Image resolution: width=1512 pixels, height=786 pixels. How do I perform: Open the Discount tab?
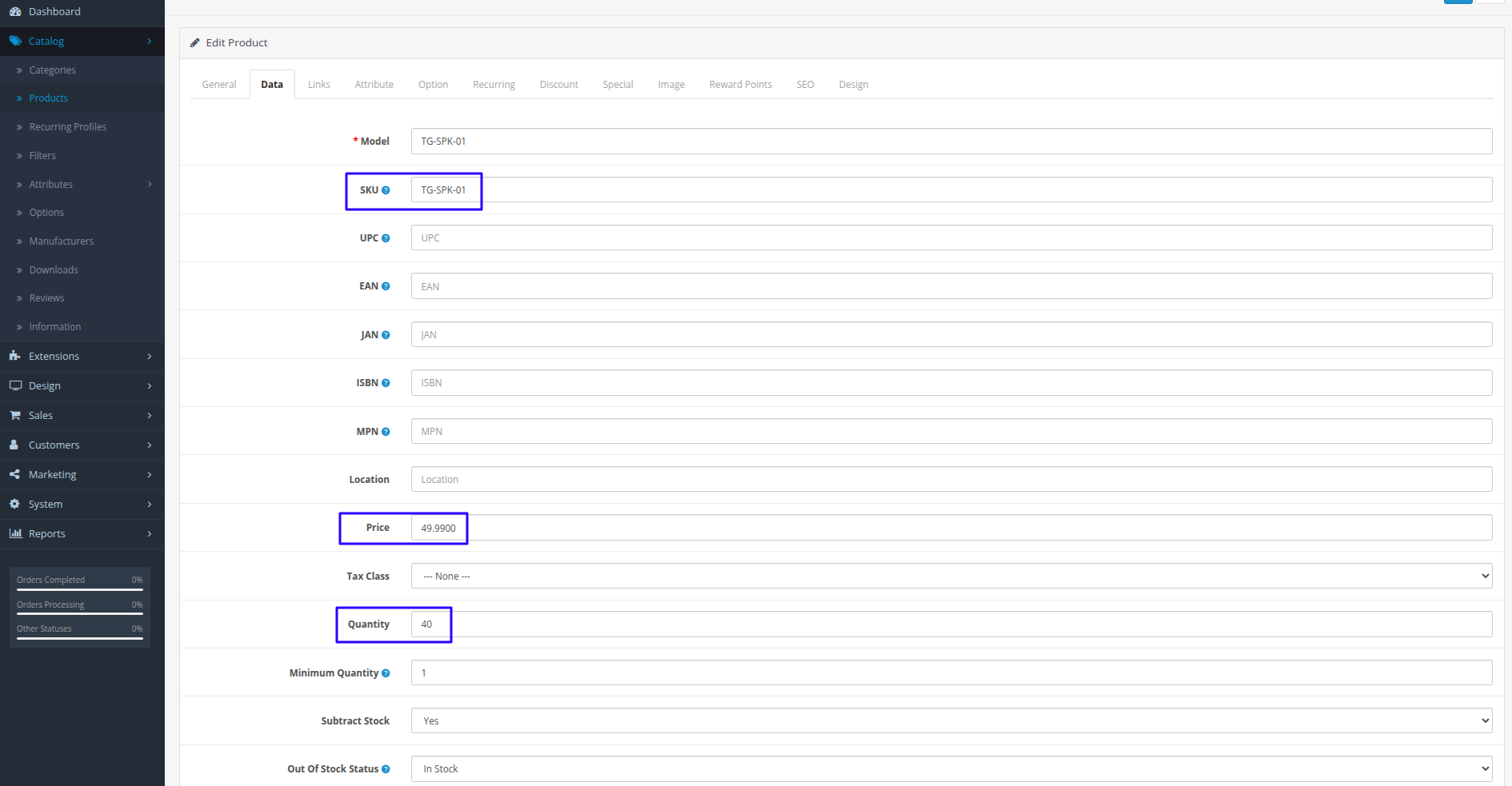[559, 85]
